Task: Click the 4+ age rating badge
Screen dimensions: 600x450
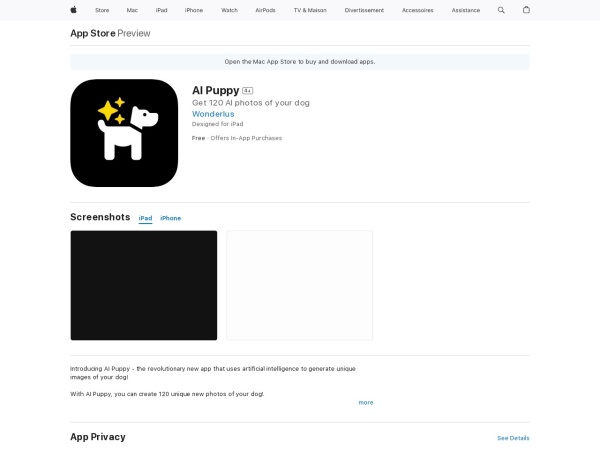Action: pyautogui.click(x=248, y=91)
